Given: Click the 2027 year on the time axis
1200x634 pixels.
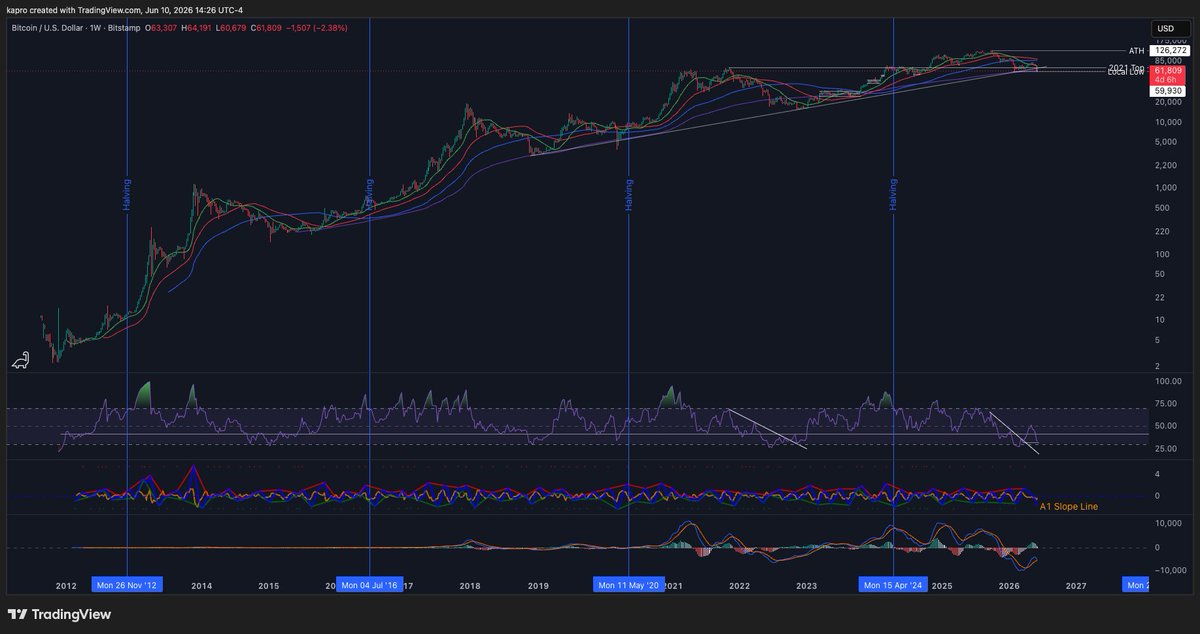Looking at the screenshot, I should pyautogui.click(x=1076, y=586).
